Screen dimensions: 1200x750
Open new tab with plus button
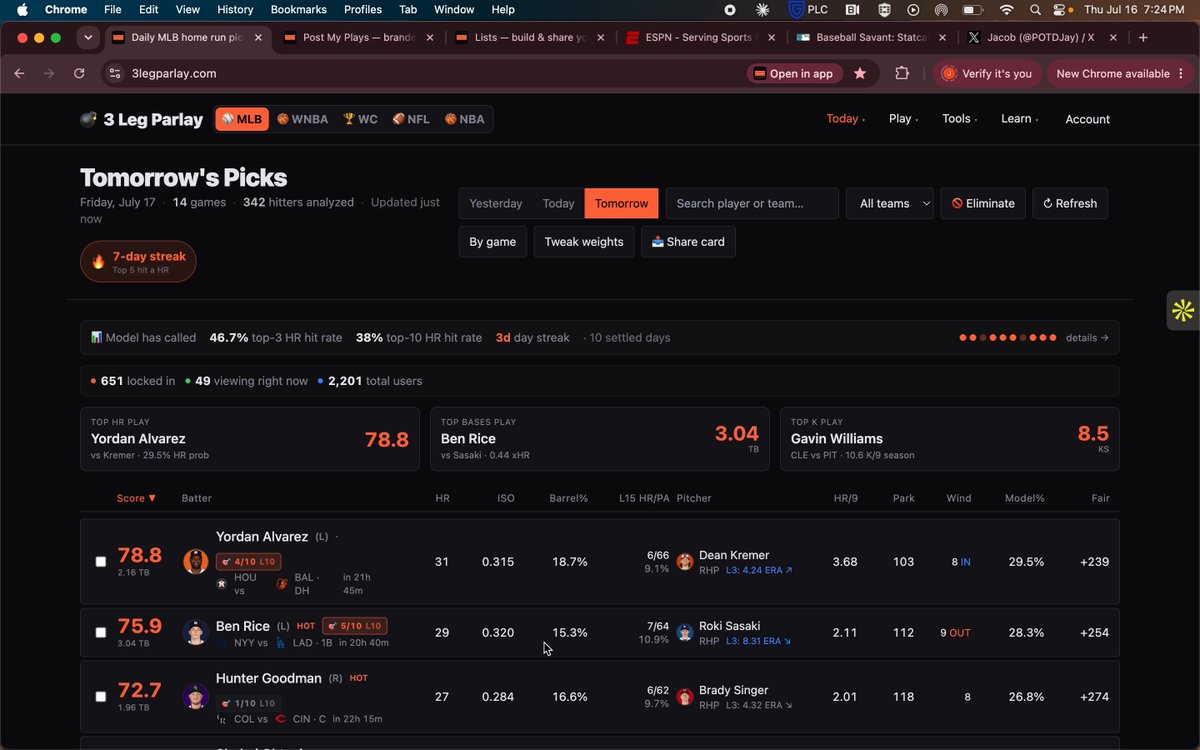1143,37
